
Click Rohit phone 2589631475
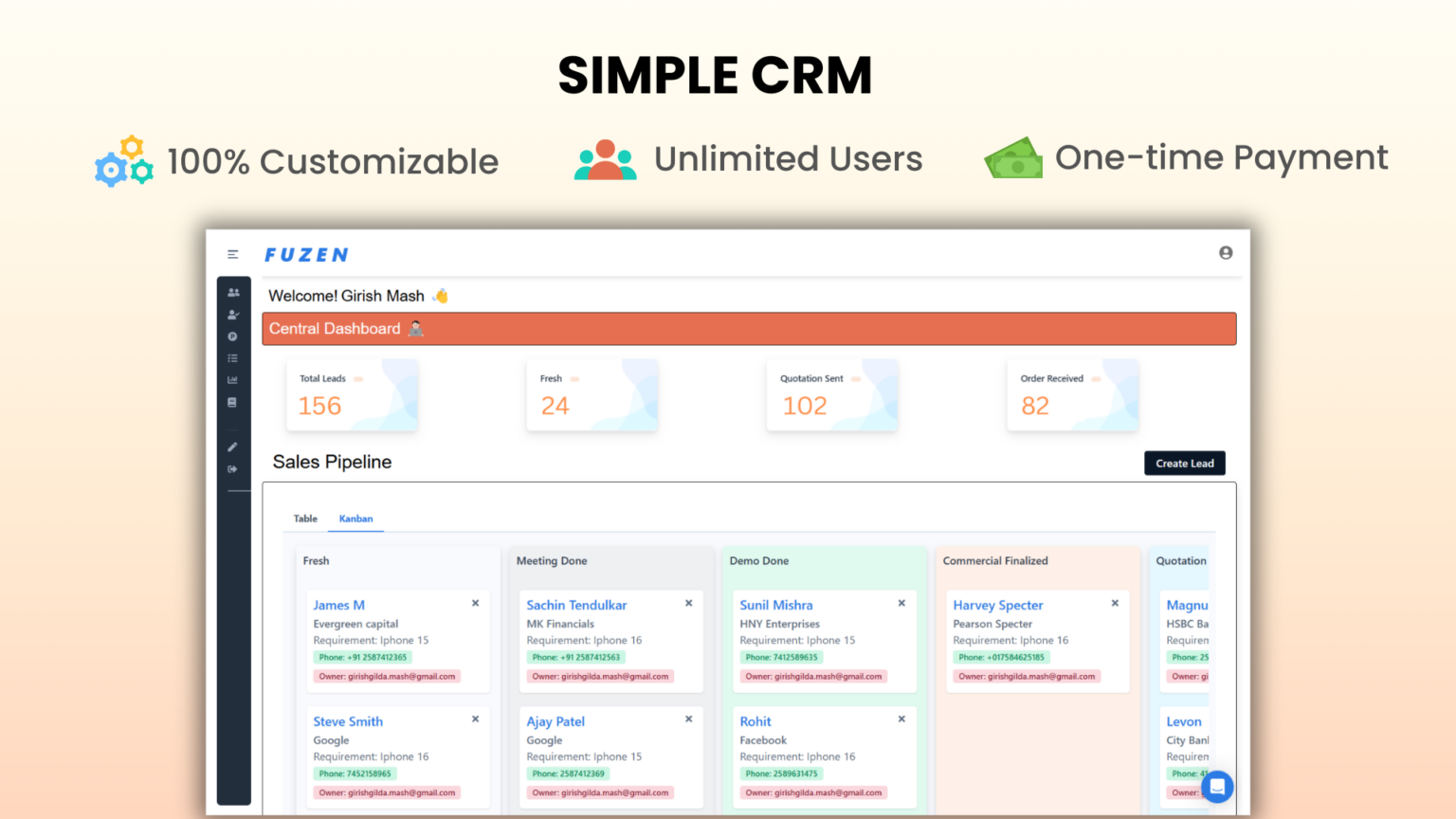click(781, 773)
